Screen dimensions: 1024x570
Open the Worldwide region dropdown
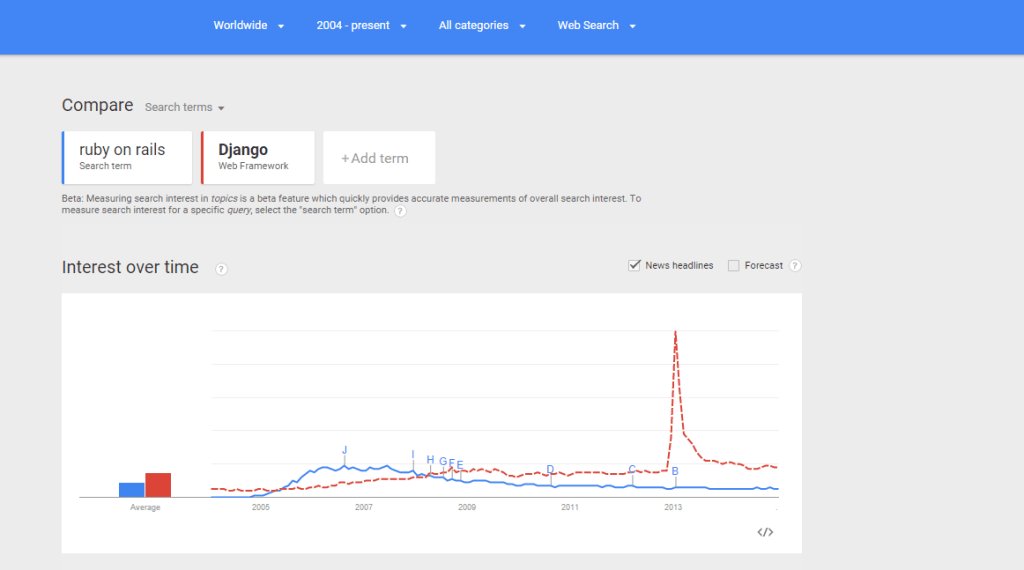tap(248, 25)
